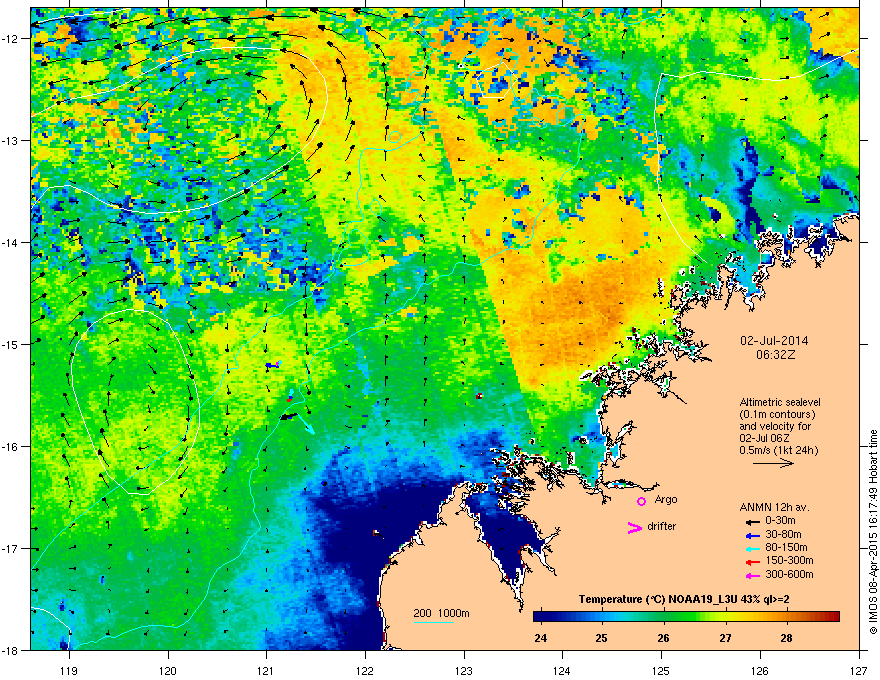
Task: Click longitude tick label 122
Action: click(x=365, y=670)
